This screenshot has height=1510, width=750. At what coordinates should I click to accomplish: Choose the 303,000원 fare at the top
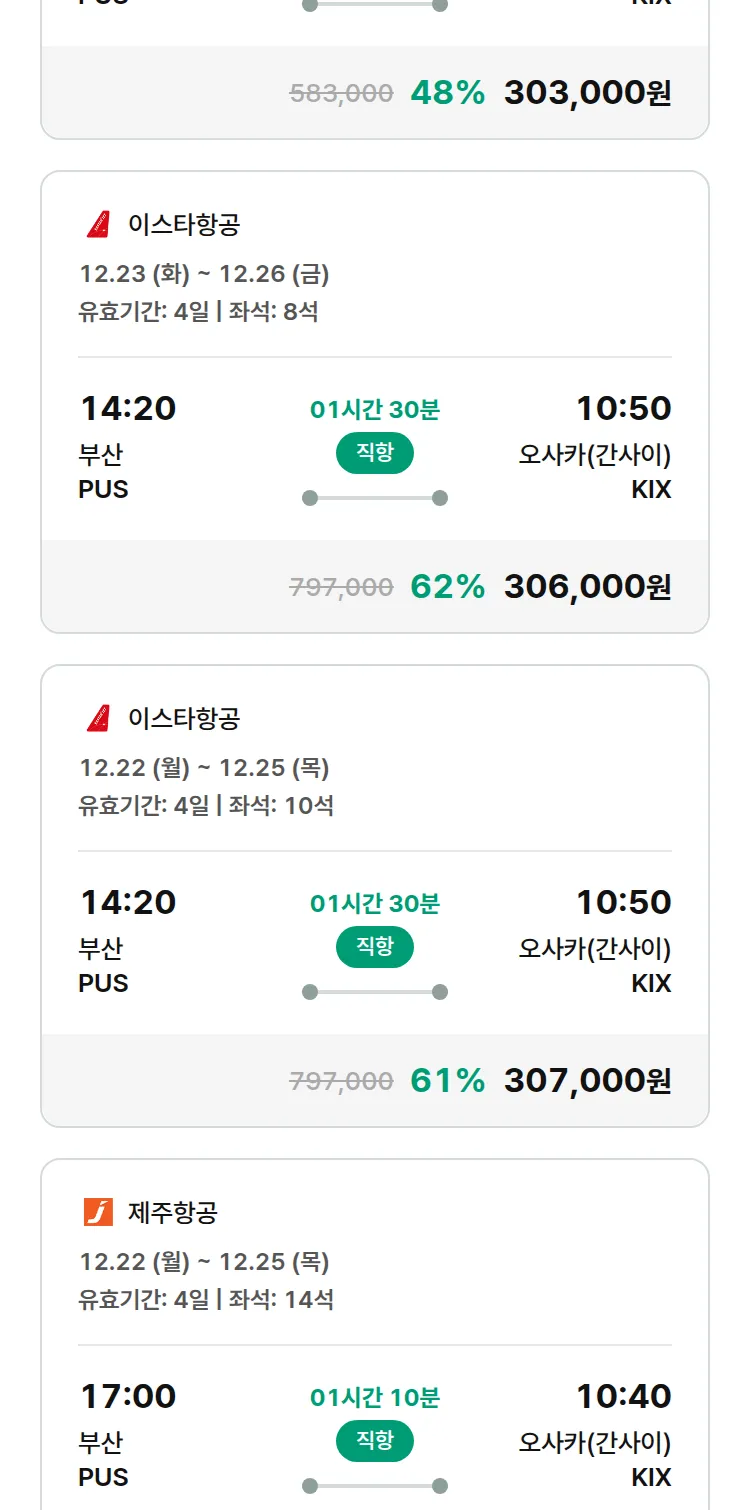click(587, 93)
